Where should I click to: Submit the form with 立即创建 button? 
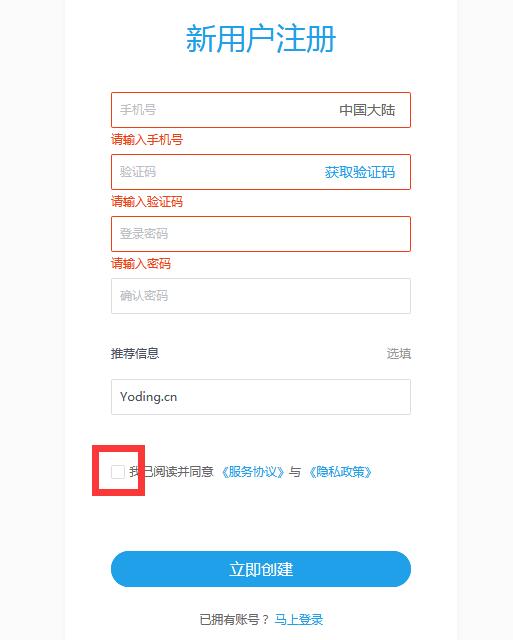tap(261, 569)
